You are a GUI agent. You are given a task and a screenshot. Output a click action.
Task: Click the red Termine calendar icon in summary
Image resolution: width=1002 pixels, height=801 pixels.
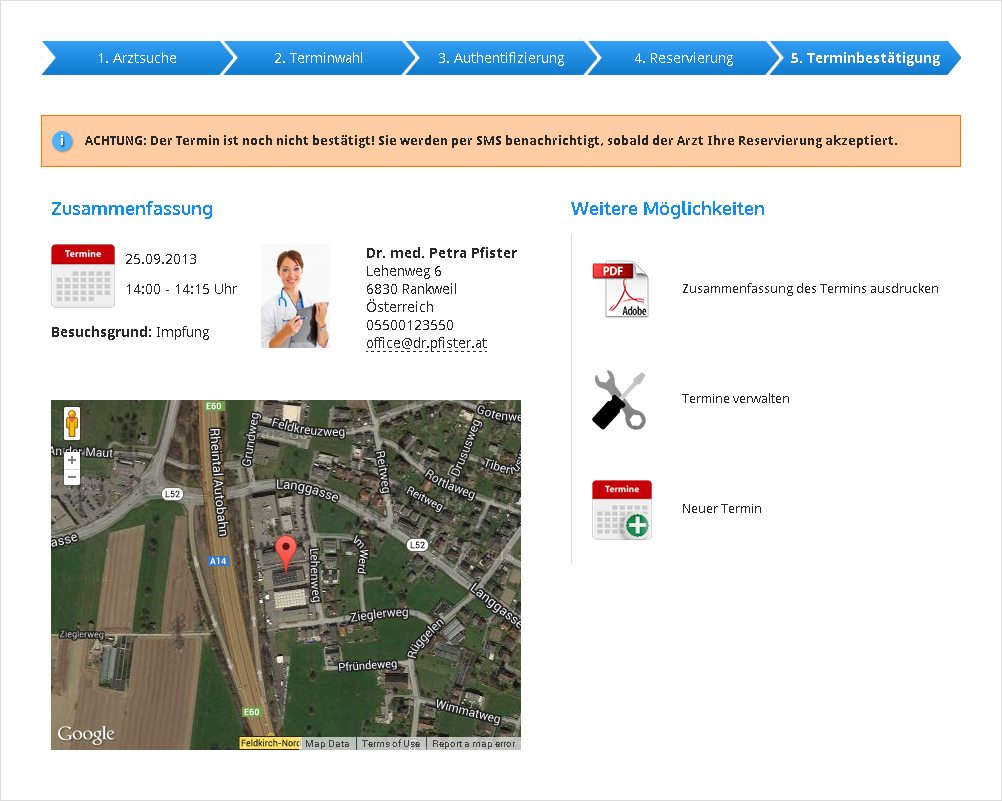[82, 275]
